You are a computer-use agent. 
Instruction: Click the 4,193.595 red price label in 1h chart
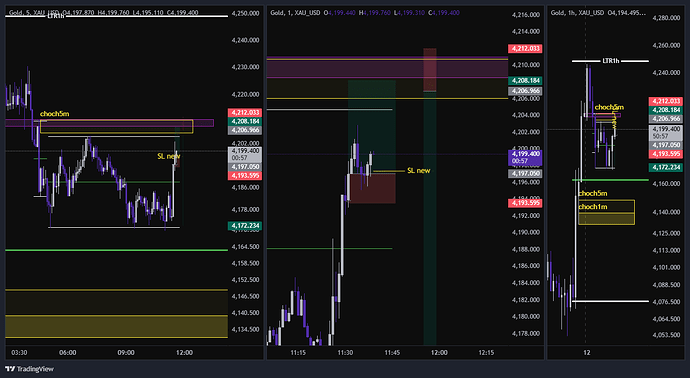665,154
